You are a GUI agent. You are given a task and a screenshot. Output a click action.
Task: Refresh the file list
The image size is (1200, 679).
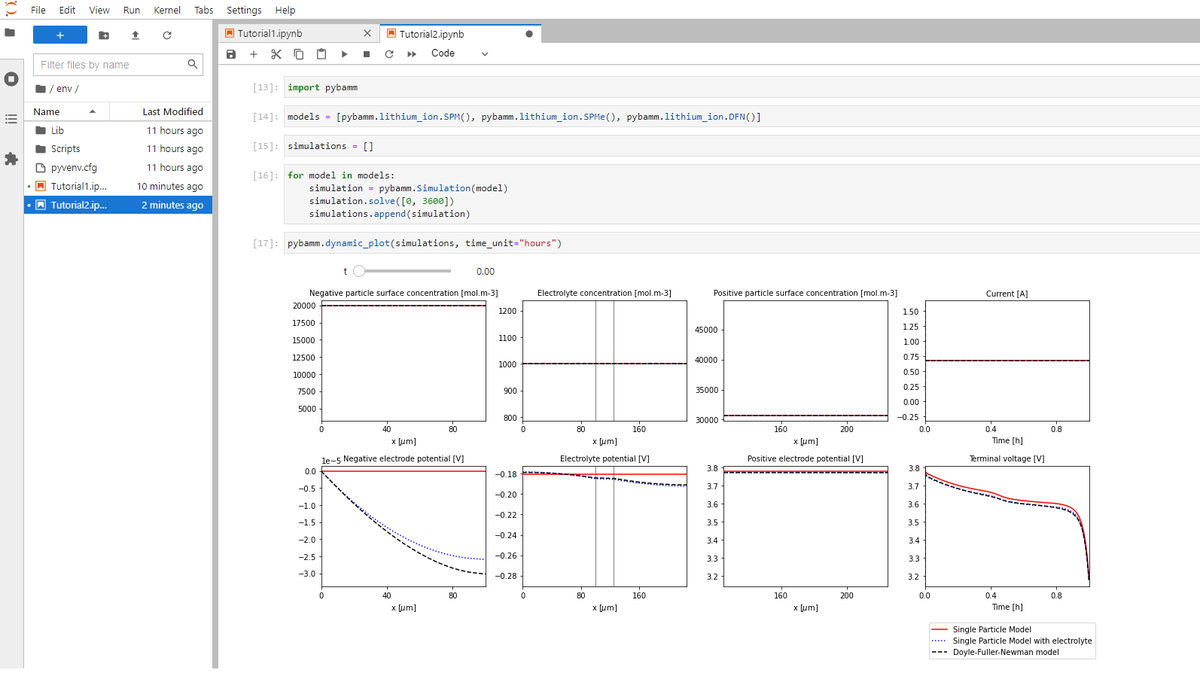[x=167, y=36]
